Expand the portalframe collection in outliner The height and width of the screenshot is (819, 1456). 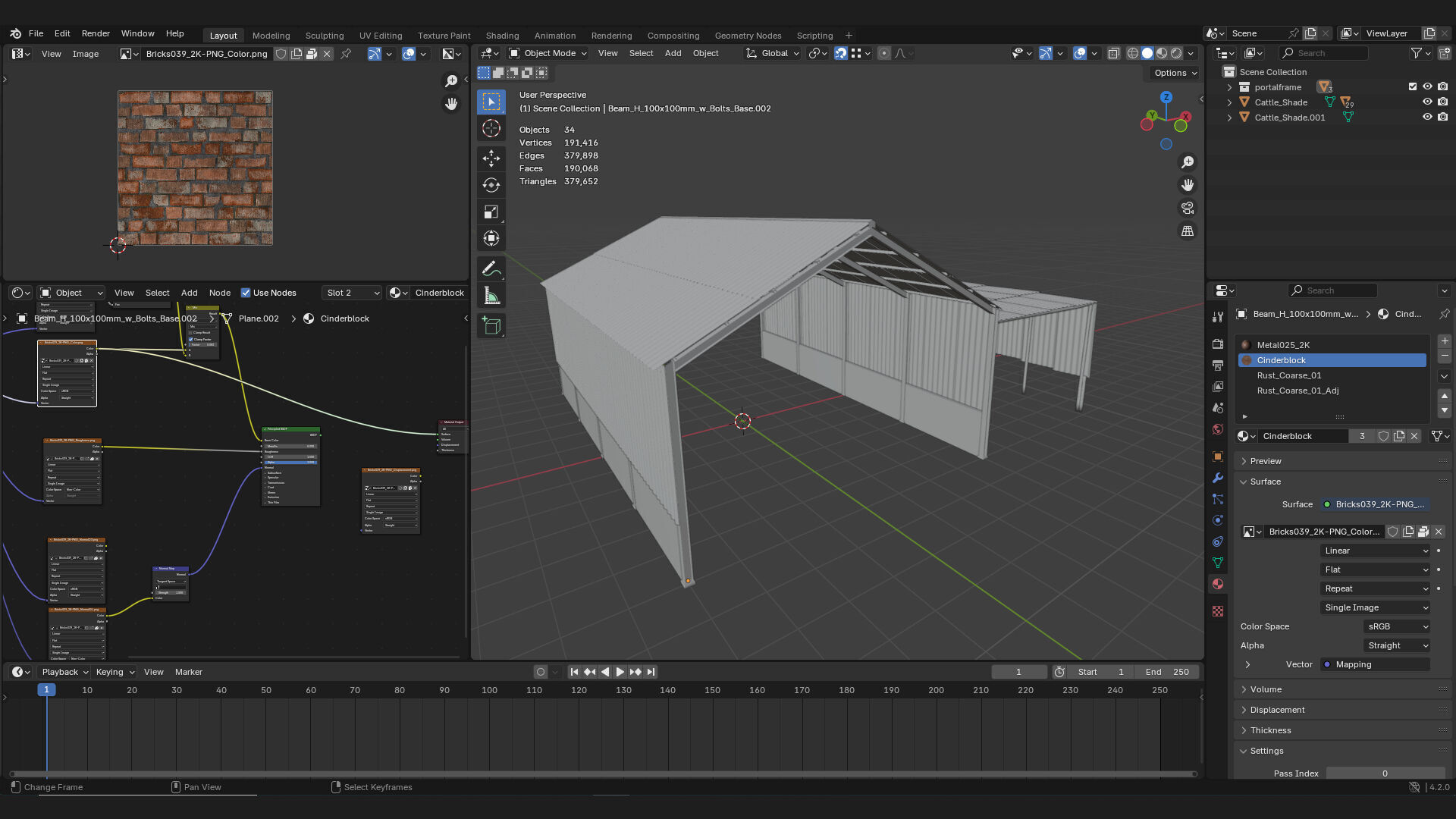click(x=1229, y=87)
